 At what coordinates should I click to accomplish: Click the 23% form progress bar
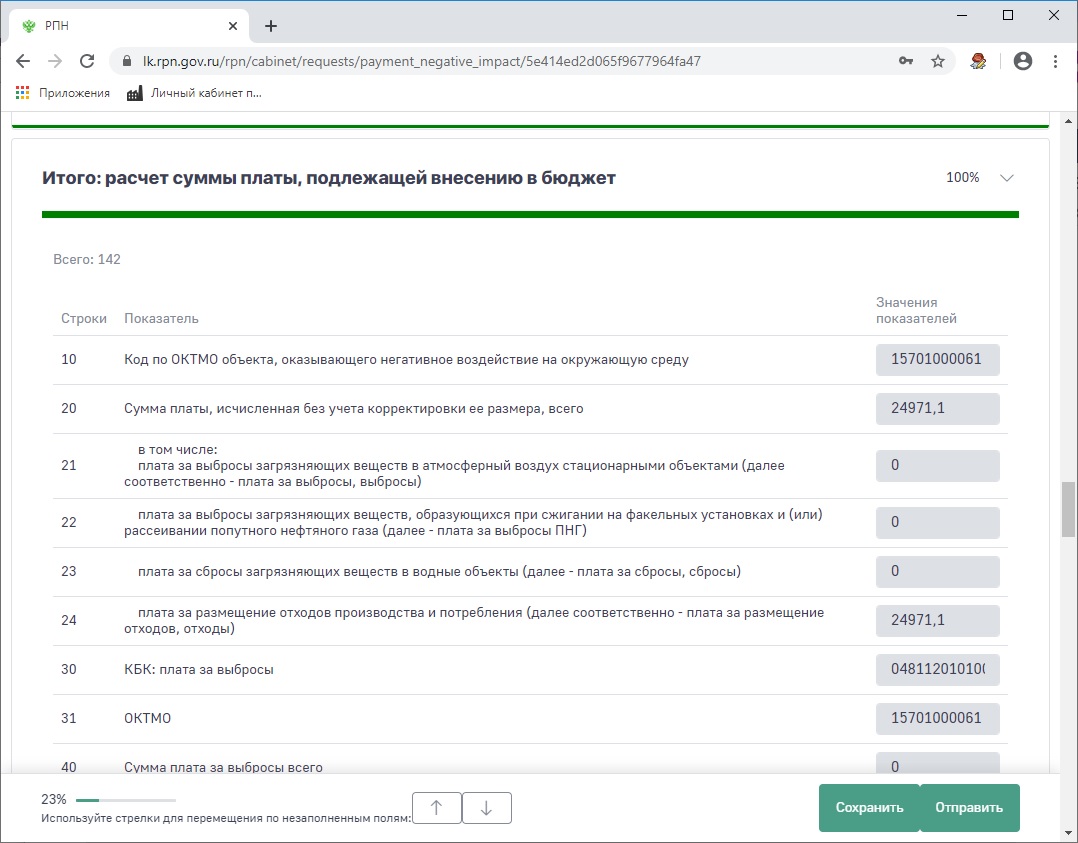click(125, 800)
